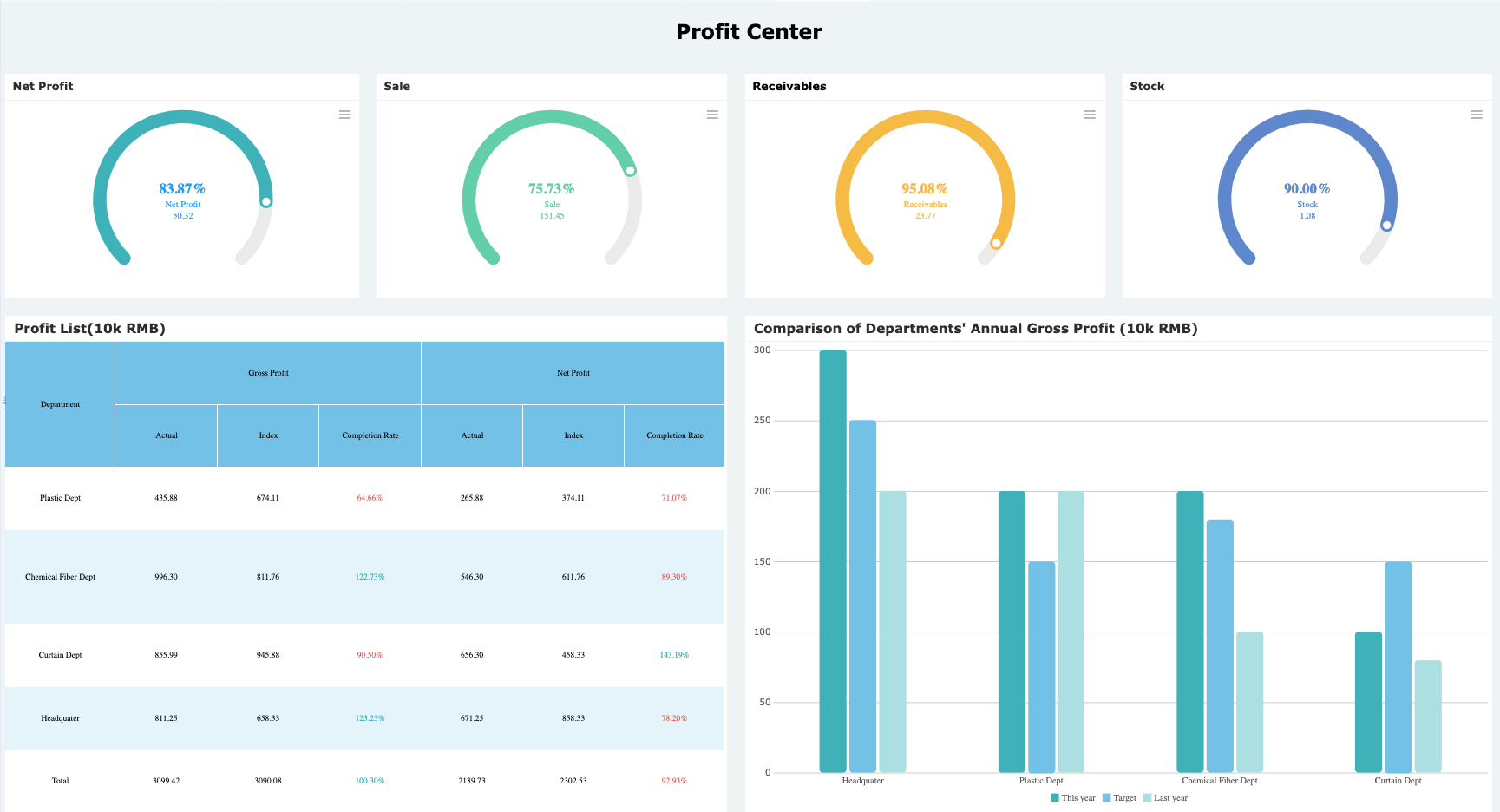The image size is (1500, 812).
Task: Click the 'Department' table header
Action: 60,404
